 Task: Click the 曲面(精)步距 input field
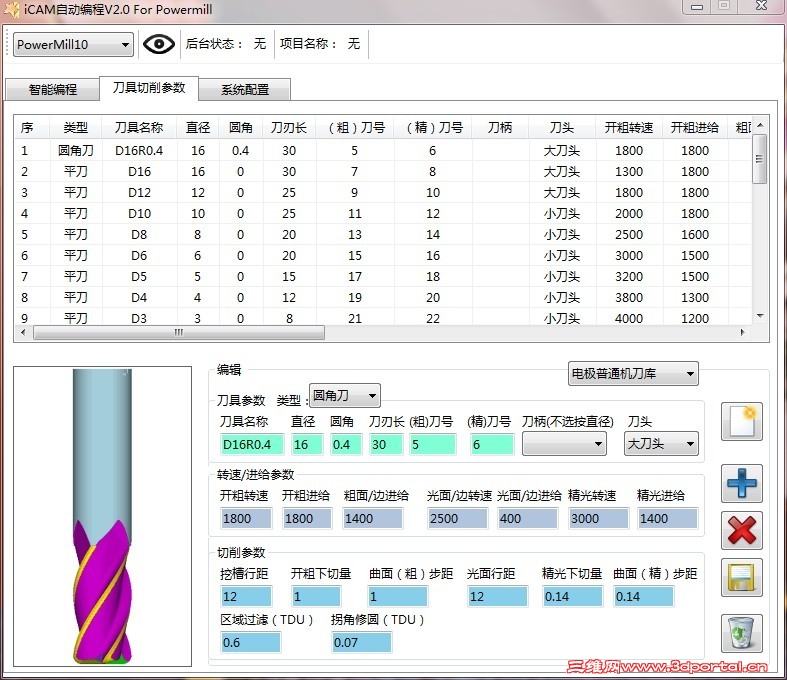[x=643, y=597]
